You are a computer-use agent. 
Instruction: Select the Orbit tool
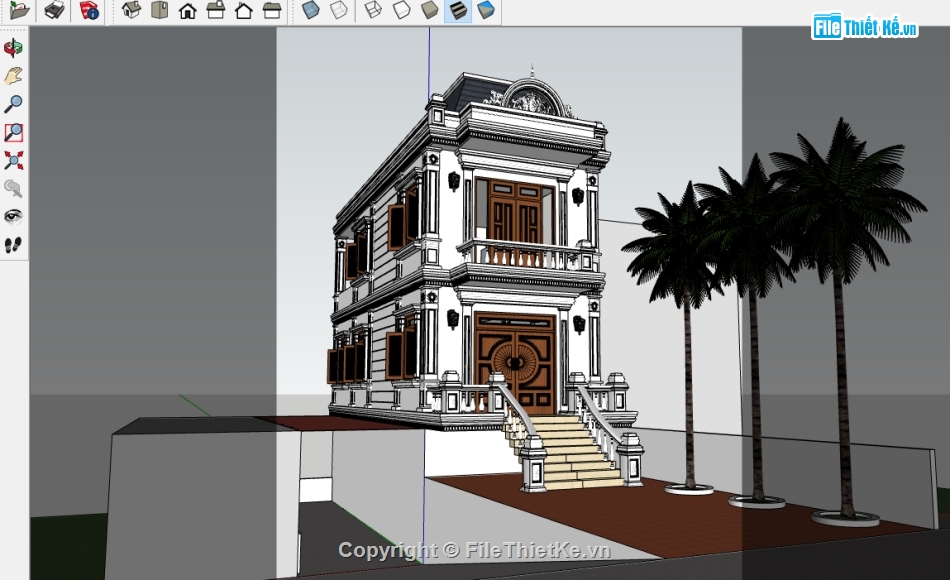pos(13,48)
